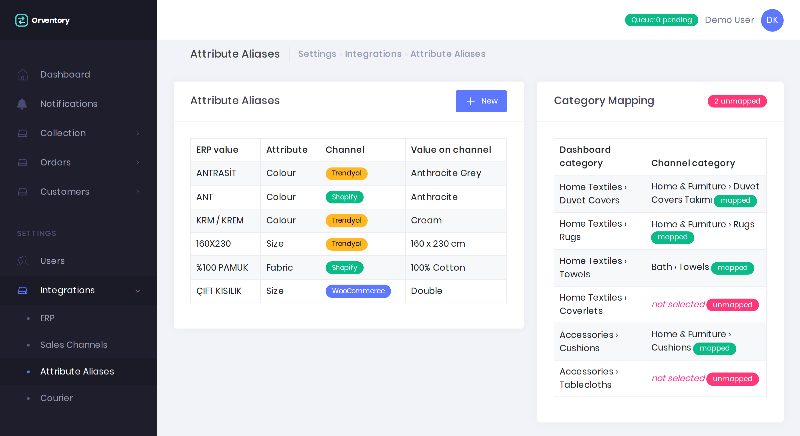Go to Dashboard in sidebar

[65, 74]
